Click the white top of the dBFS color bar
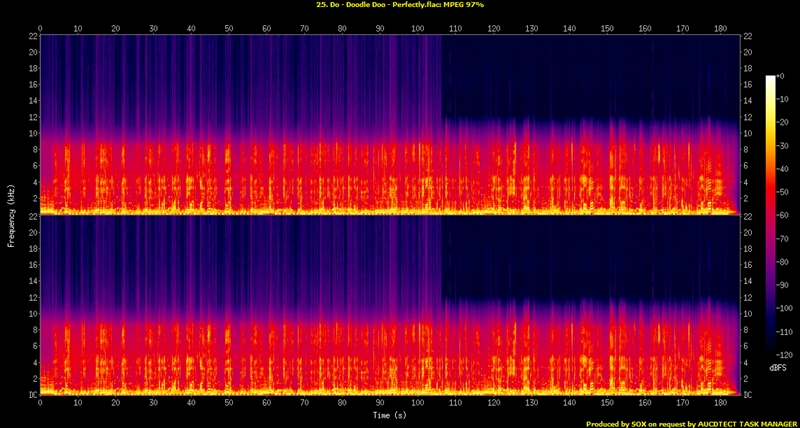 [769, 79]
